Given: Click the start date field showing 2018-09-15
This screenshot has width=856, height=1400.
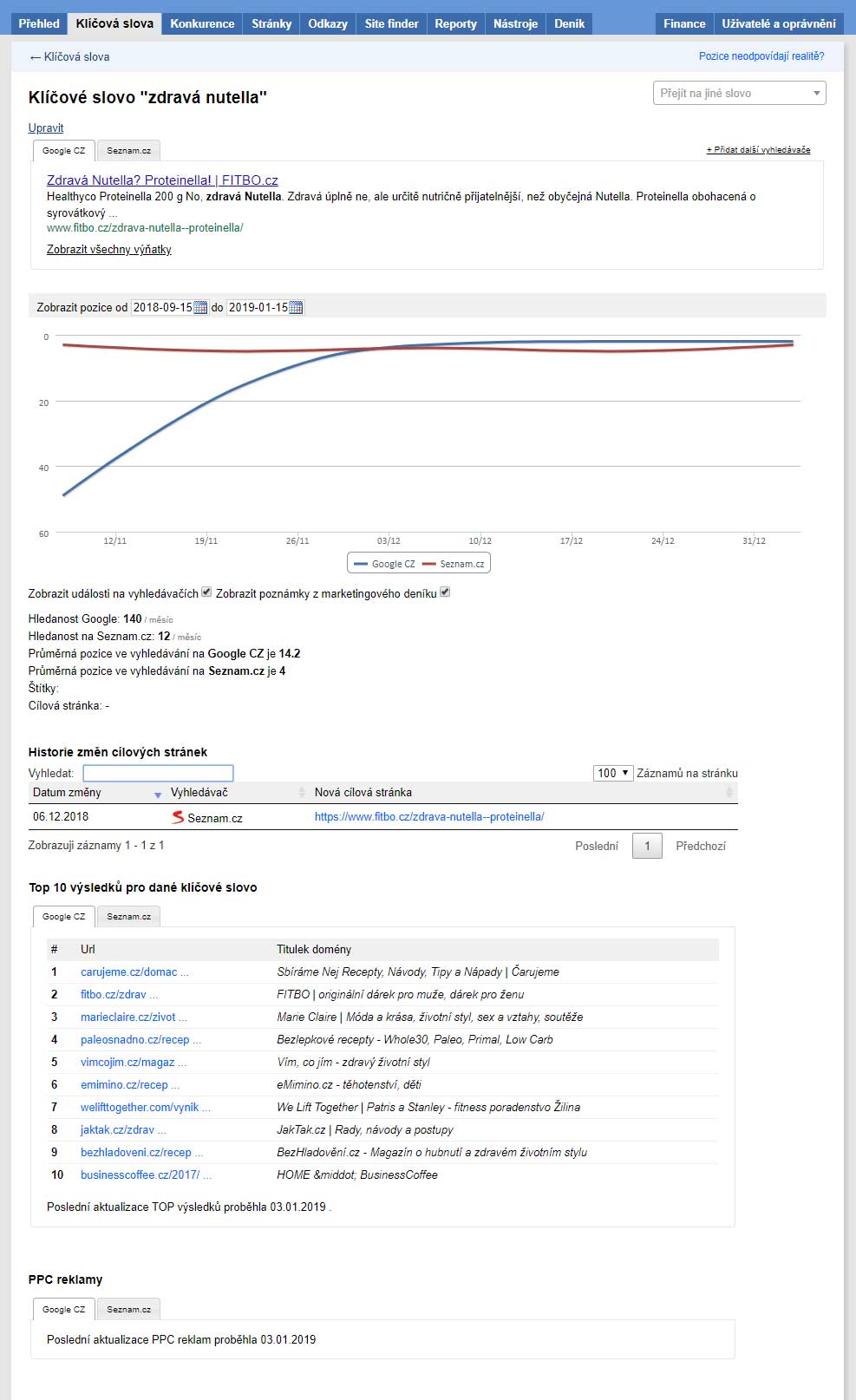Looking at the screenshot, I should pos(162,307).
